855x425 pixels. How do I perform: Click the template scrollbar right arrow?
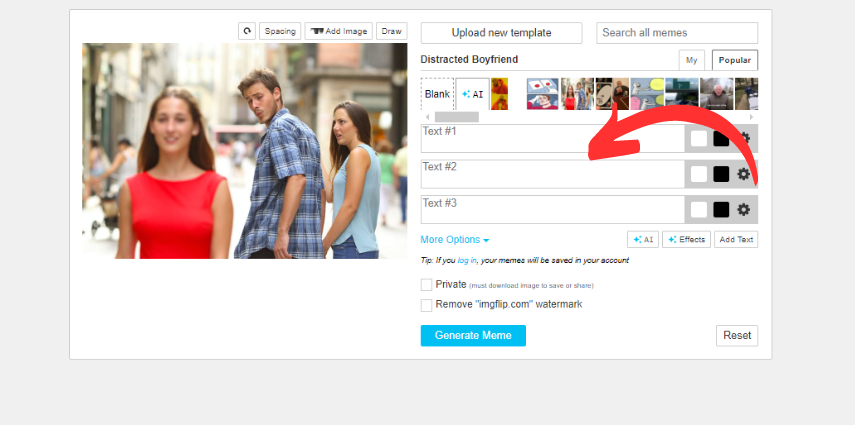click(751, 117)
